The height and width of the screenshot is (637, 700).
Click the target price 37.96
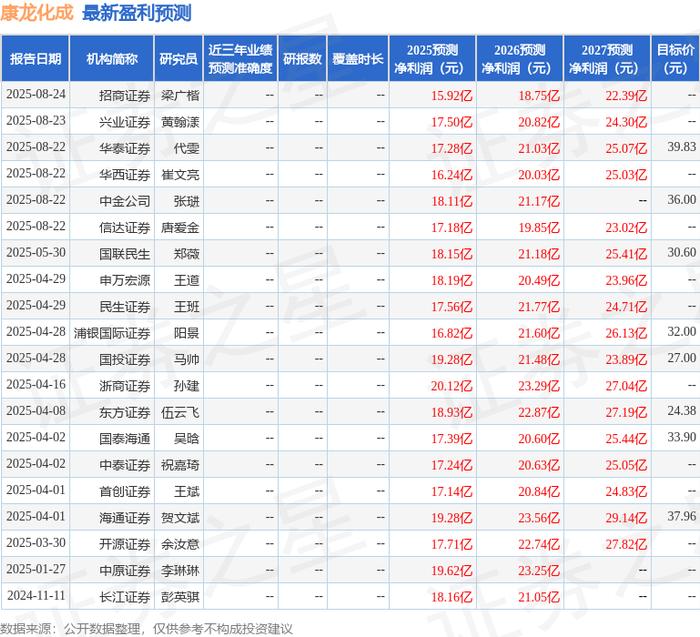(682, 516)
